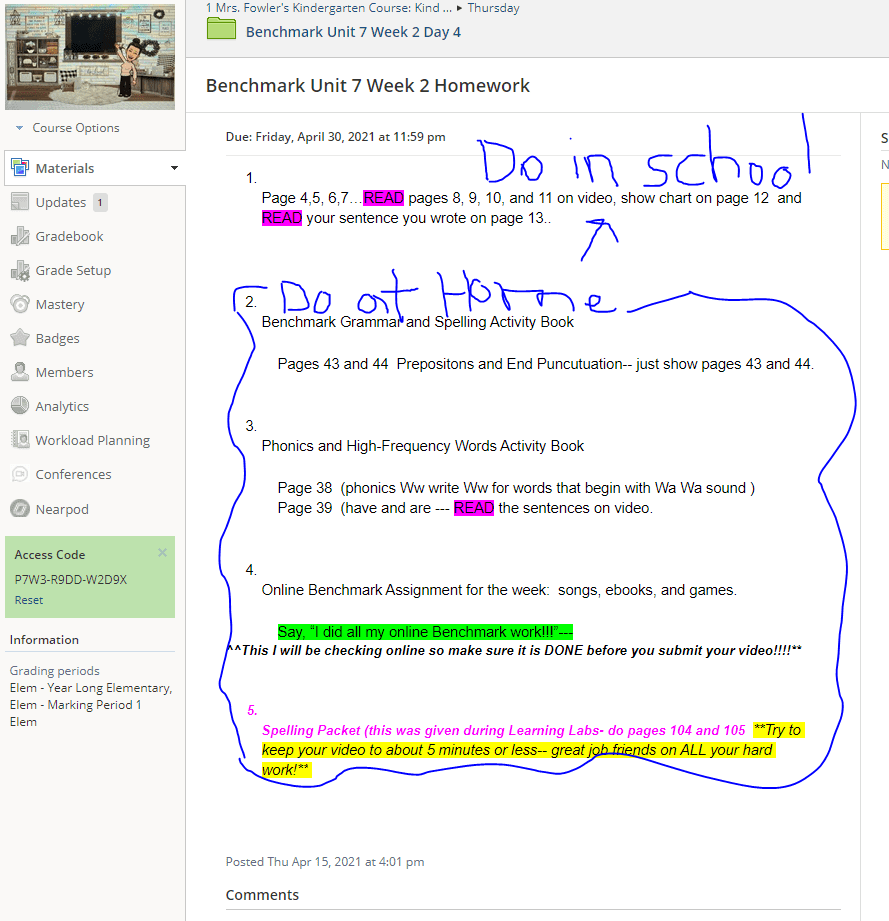Click the Posted Thu Apr 15, 2021 timestamp
The image size is (889, 921).
pyautogui.click(x=325, y=862)
